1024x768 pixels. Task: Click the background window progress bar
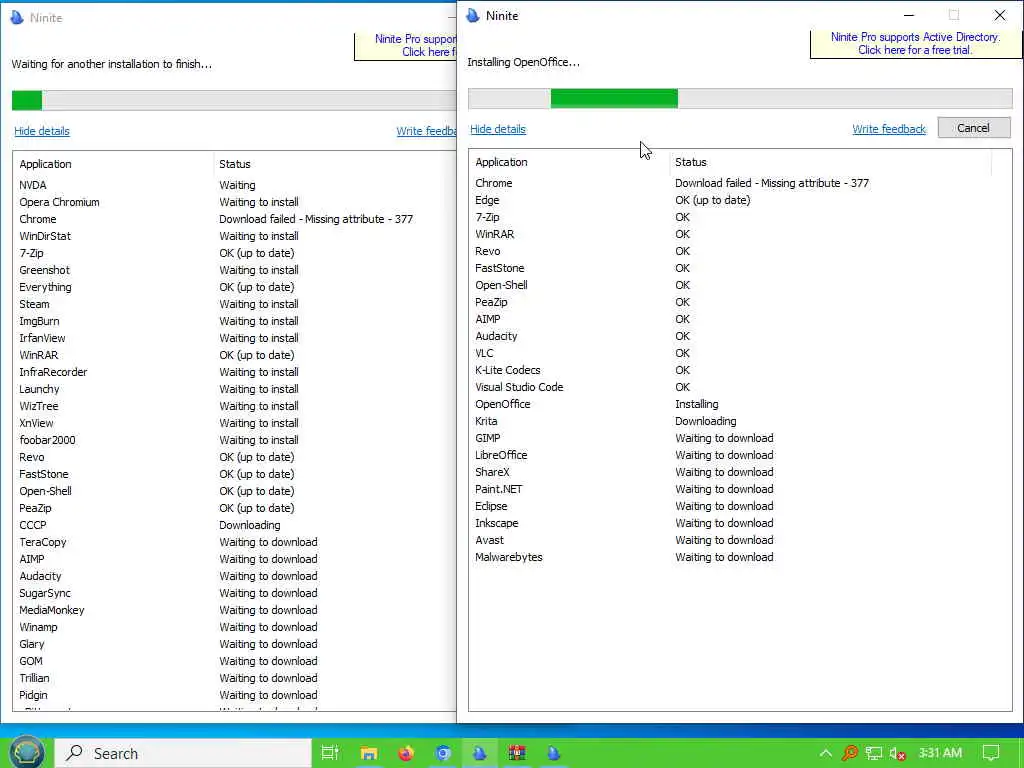point(234,101)
